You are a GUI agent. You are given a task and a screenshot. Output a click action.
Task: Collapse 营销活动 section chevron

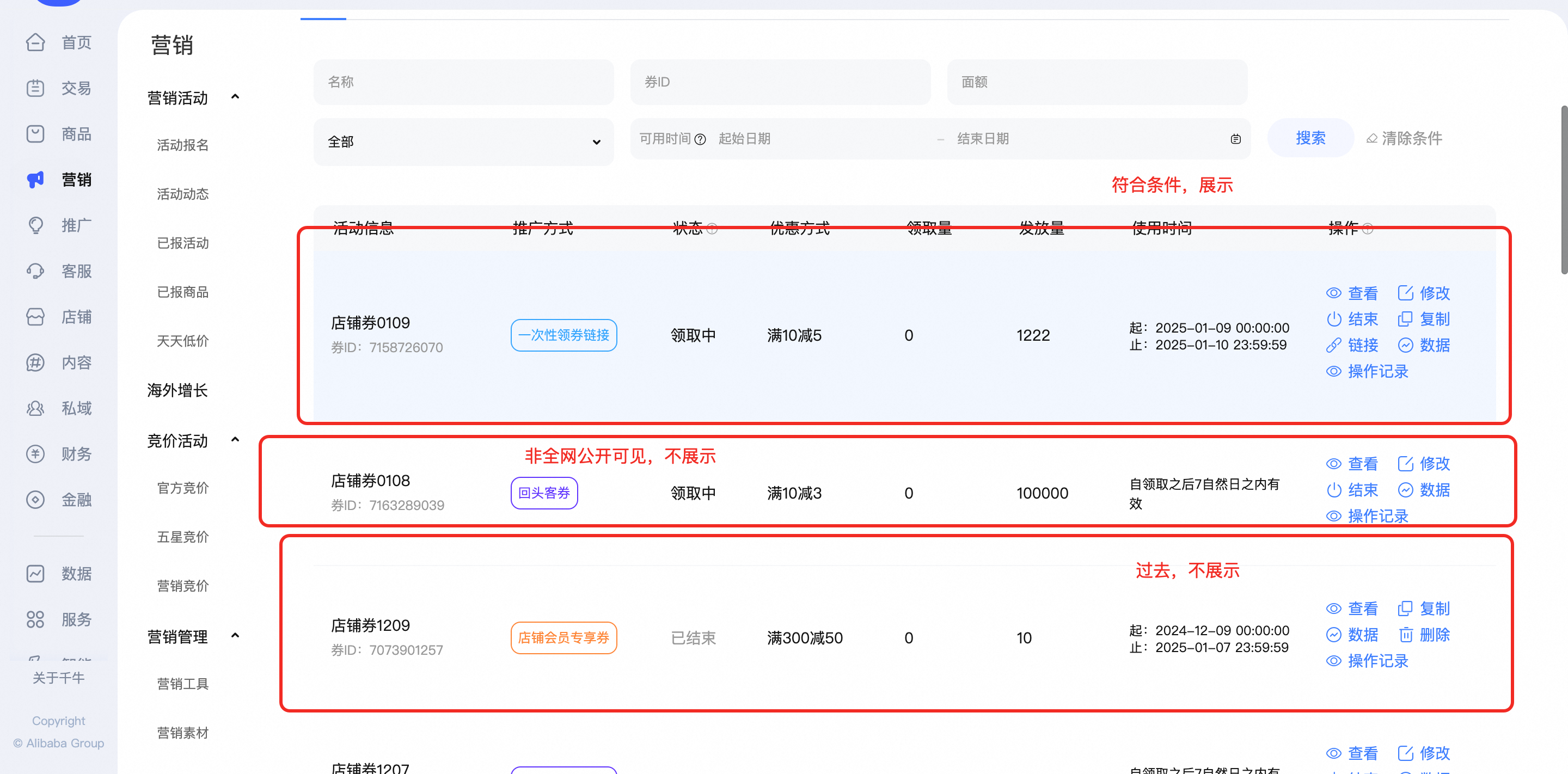(236, 97)
